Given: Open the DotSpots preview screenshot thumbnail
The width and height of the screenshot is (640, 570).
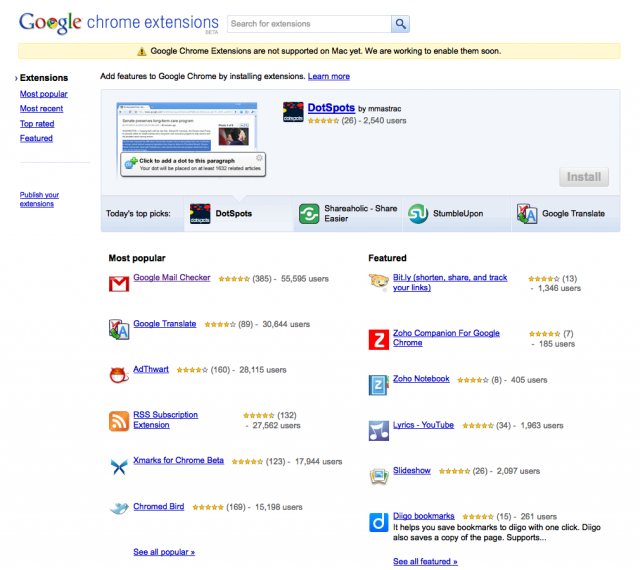Looking at the screenshot, I should point(191,140).
